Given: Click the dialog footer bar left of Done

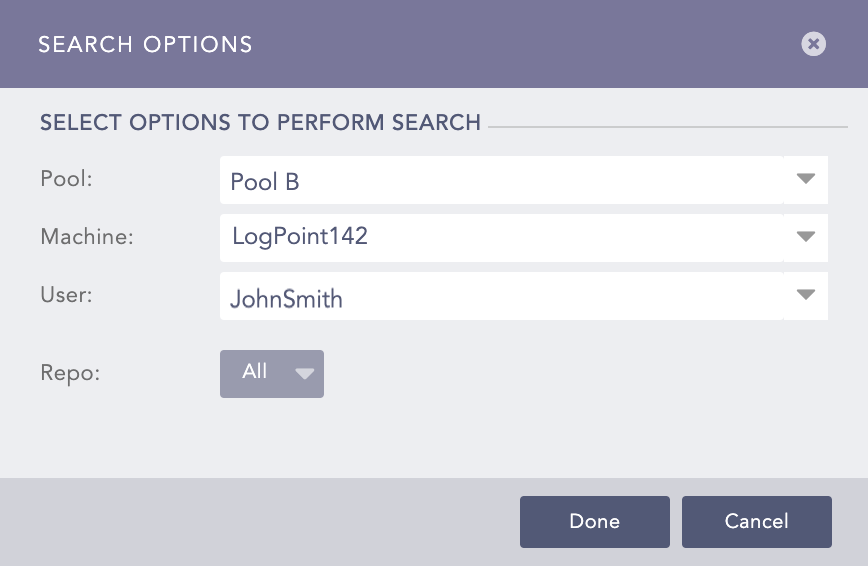Looking at the screenshot, I should pos(260,521).
